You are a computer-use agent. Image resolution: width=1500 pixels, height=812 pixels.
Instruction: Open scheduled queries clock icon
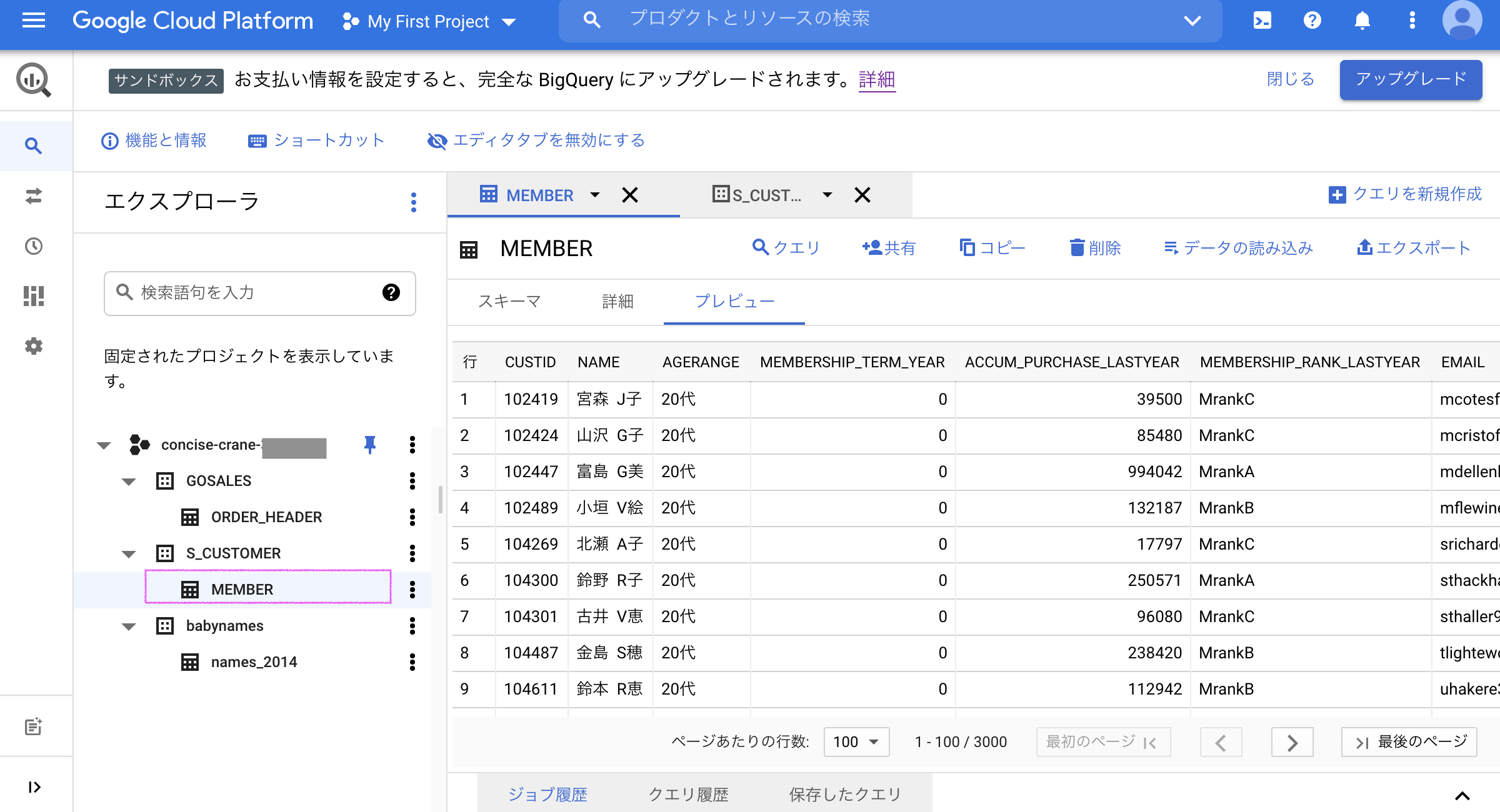click(34, 246)
